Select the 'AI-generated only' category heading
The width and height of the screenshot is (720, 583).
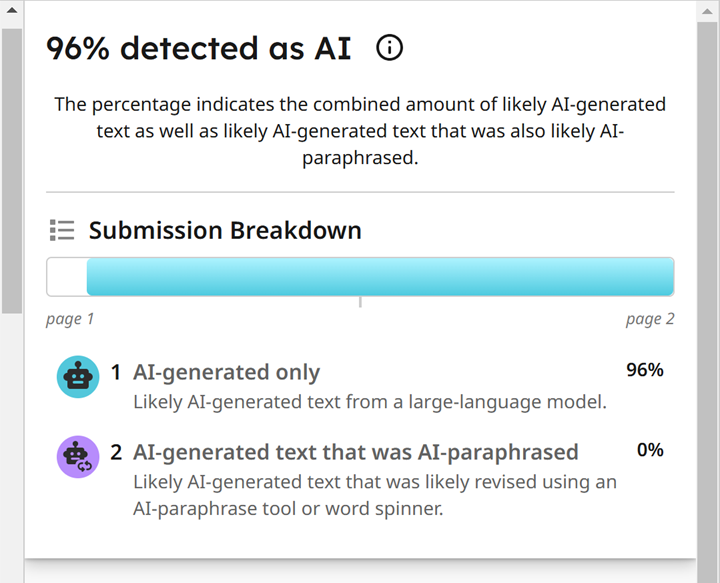click(x=226, y=372)
